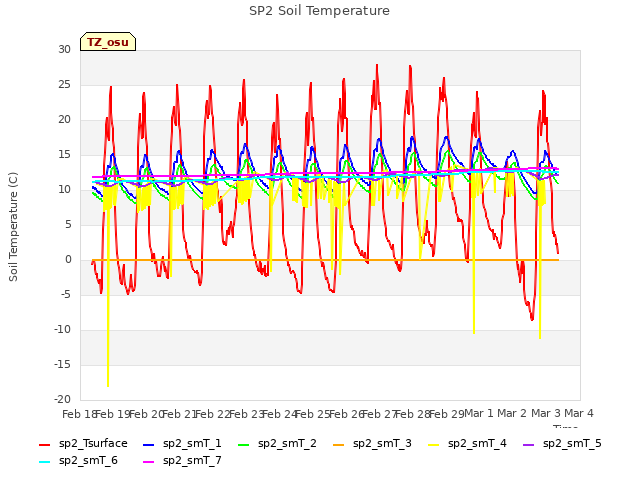Click the Mar 3 x-axis tick label
640x480 pixels.
coord(546,413)
